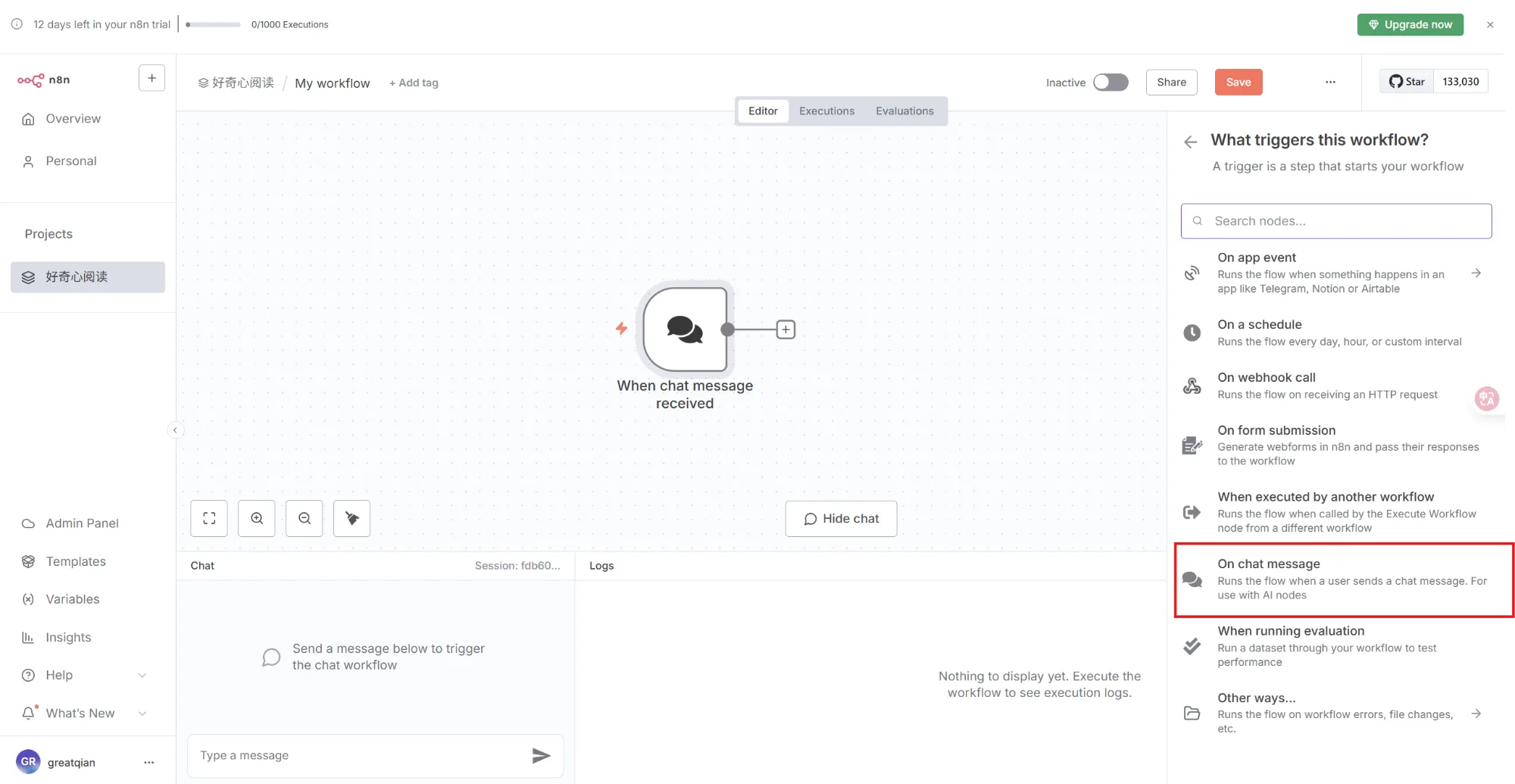The width and height of the screenshot is (1515, 784).
Task: Click the n8n logo in sidebar
Action: 44,80
